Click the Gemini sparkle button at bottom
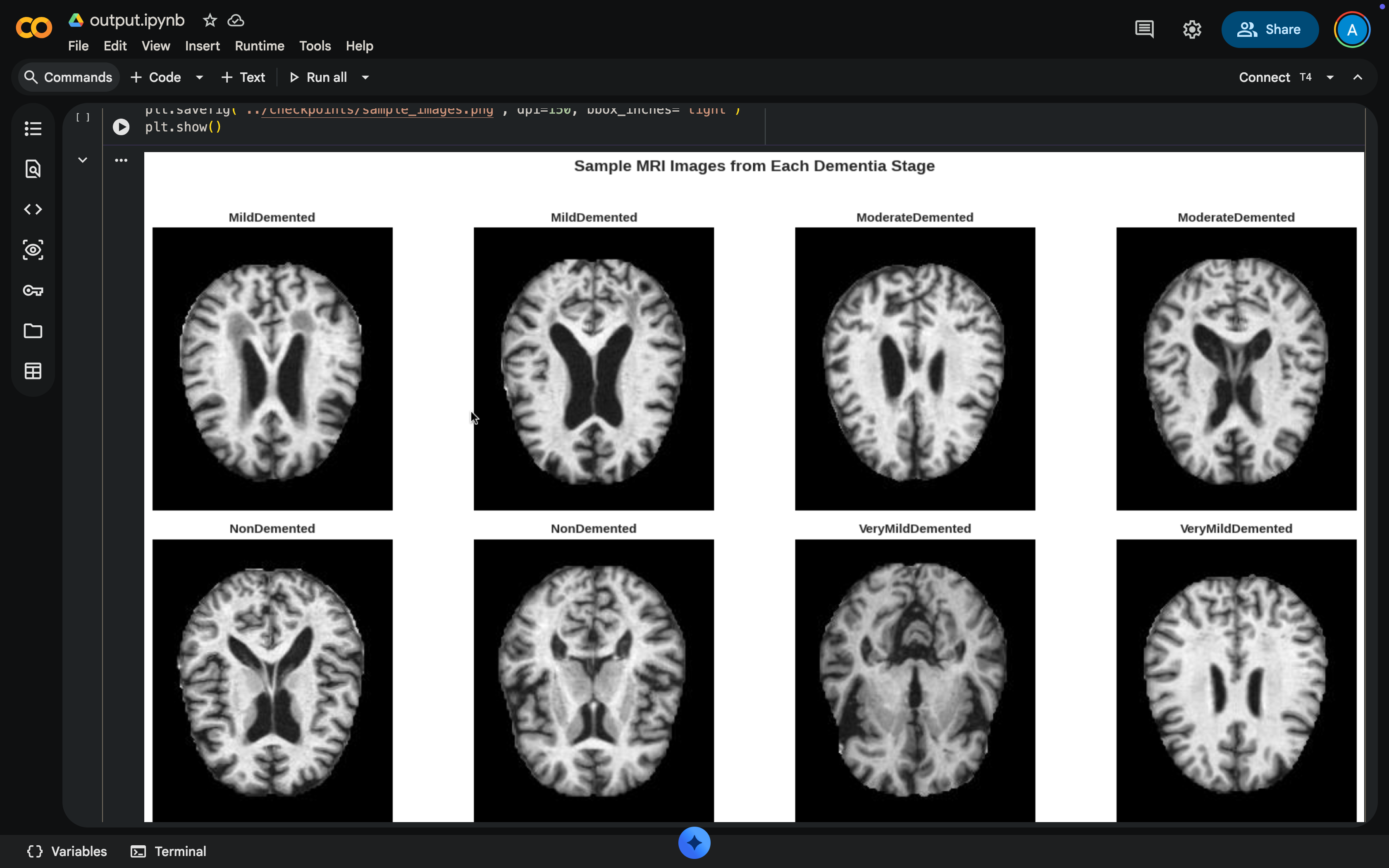 [x=694, y=843]
